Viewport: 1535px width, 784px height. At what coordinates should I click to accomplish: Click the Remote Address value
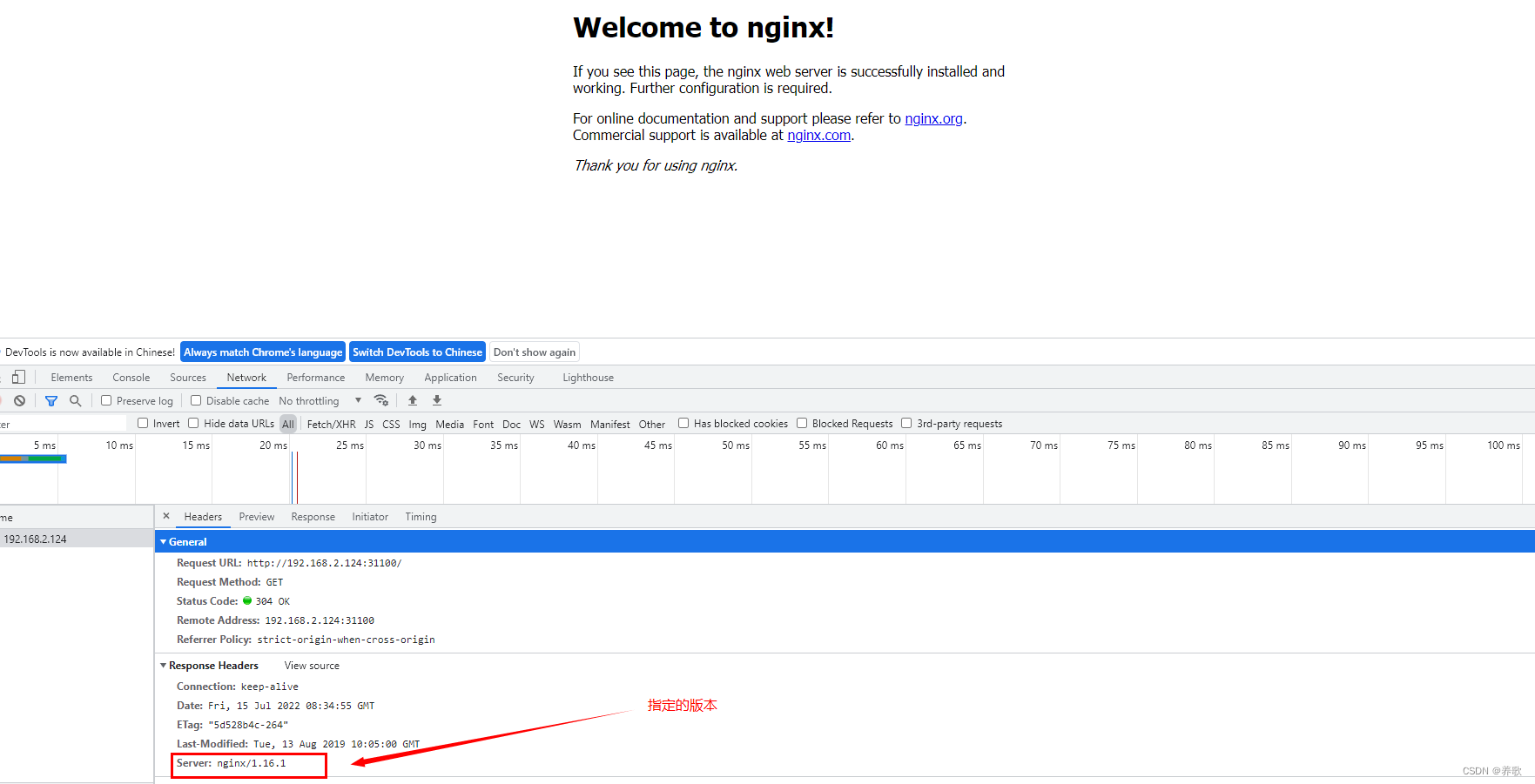coord(320,620)
